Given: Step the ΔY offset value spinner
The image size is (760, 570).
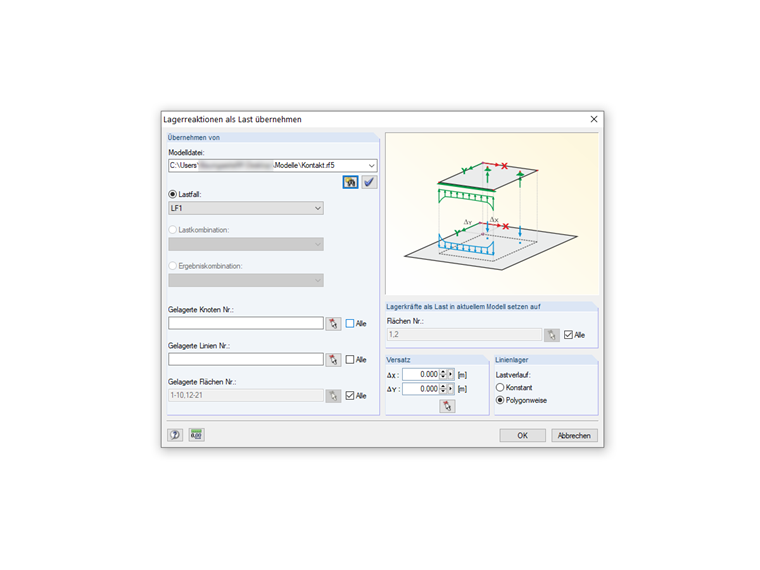Looking at the screenshot, I should tap(443, 389).
